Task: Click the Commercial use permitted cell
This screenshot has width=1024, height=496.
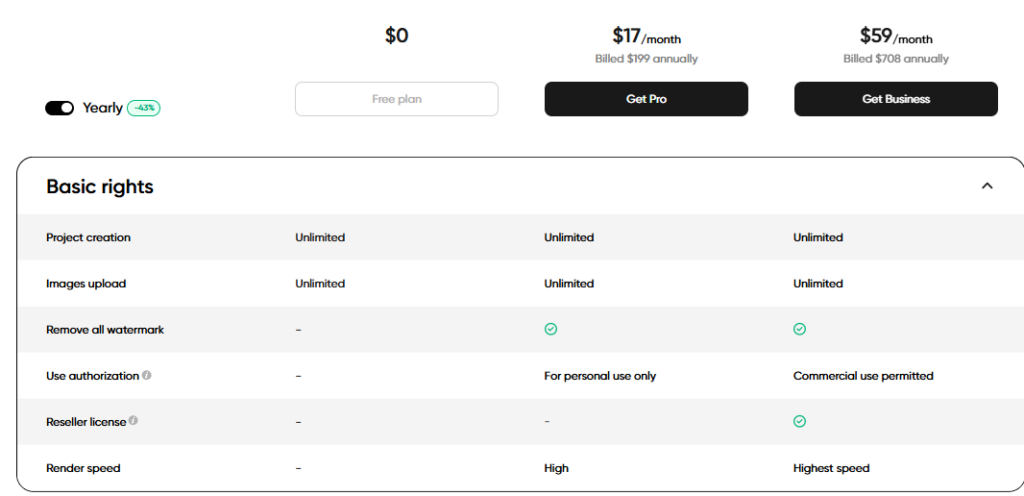Action: (x=863, y=376)
